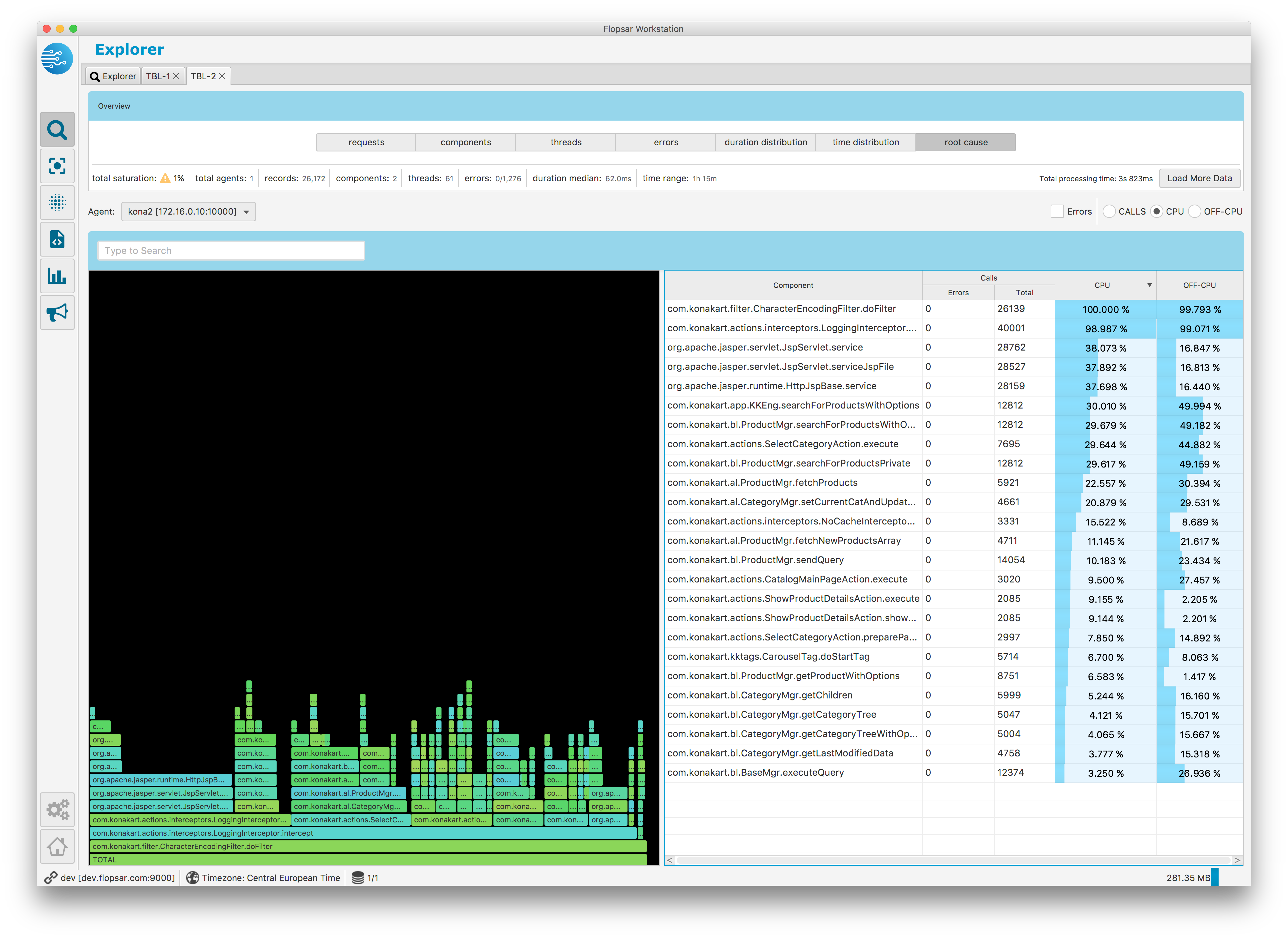Close the TBL-1 tab

[x=176, y=76]
